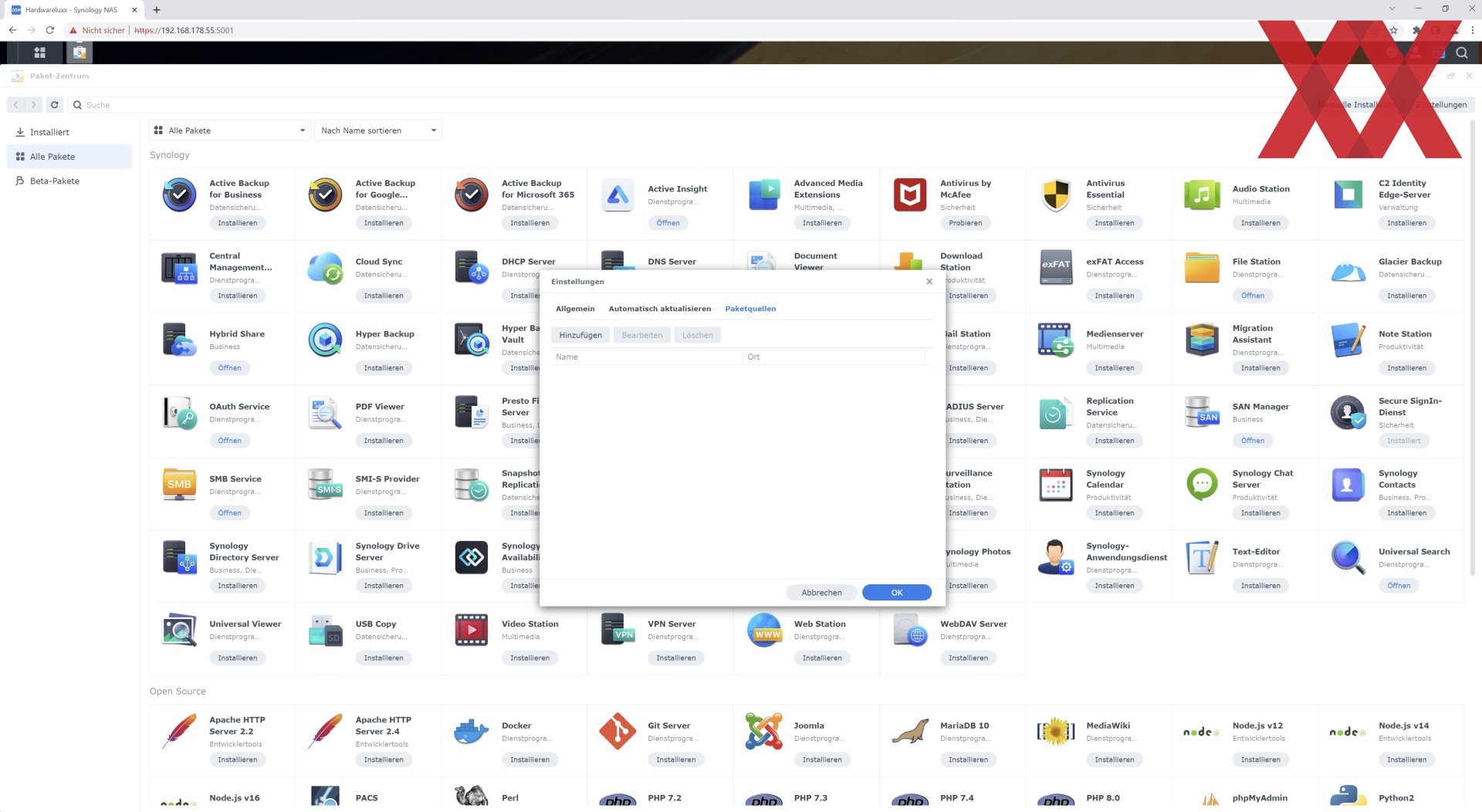This screenshot has height=812, width=1482.
Task: Click the Git Server icon
Action: point(617,732)
